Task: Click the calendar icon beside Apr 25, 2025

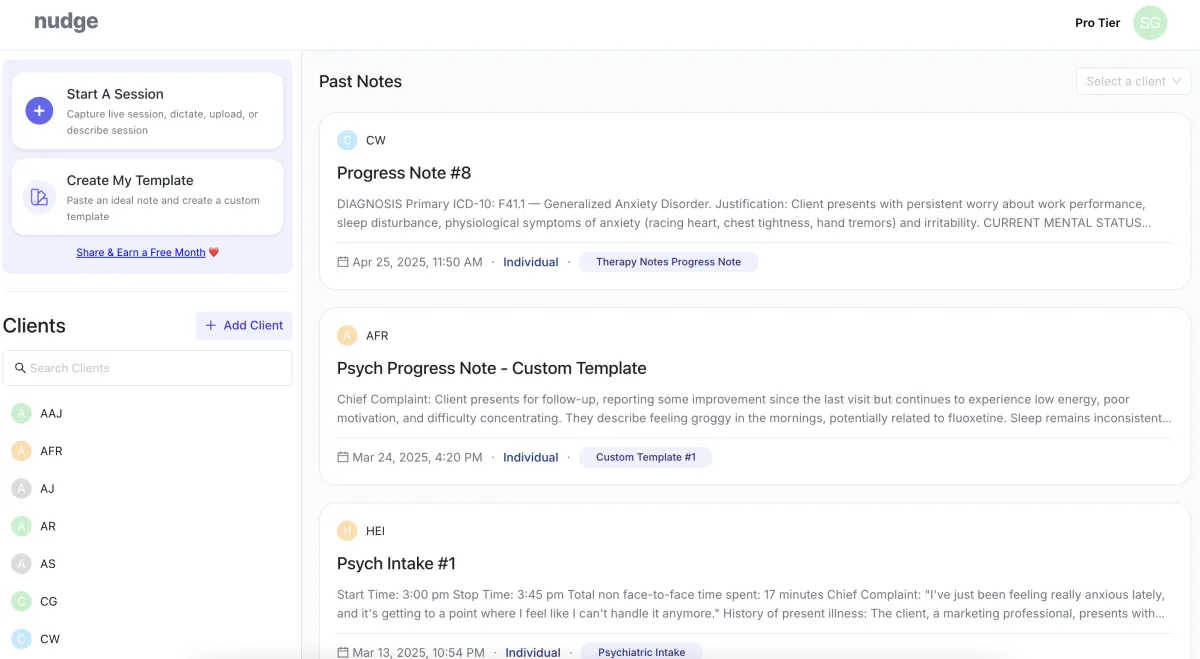Action: [x=343, y=262]
